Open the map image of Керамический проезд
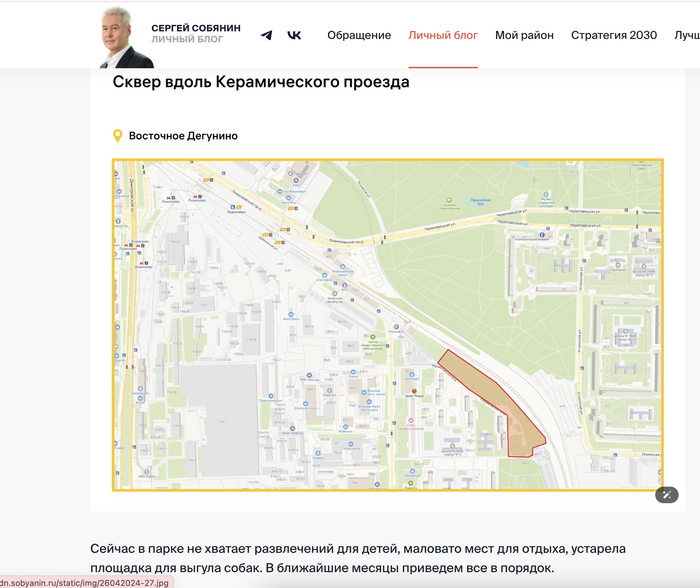The width and height of the screenshot is (700, 588). point(388,325)
